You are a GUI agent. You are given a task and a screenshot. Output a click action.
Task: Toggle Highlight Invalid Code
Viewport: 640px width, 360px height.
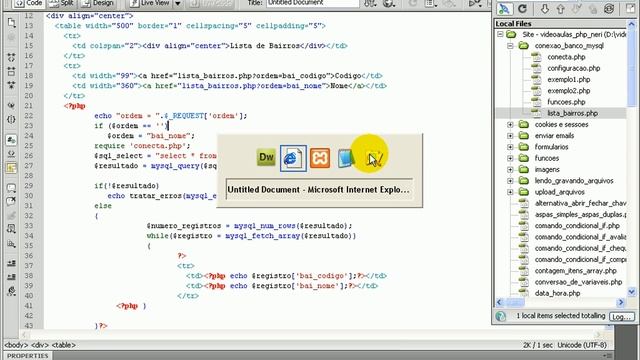(11, 154)
